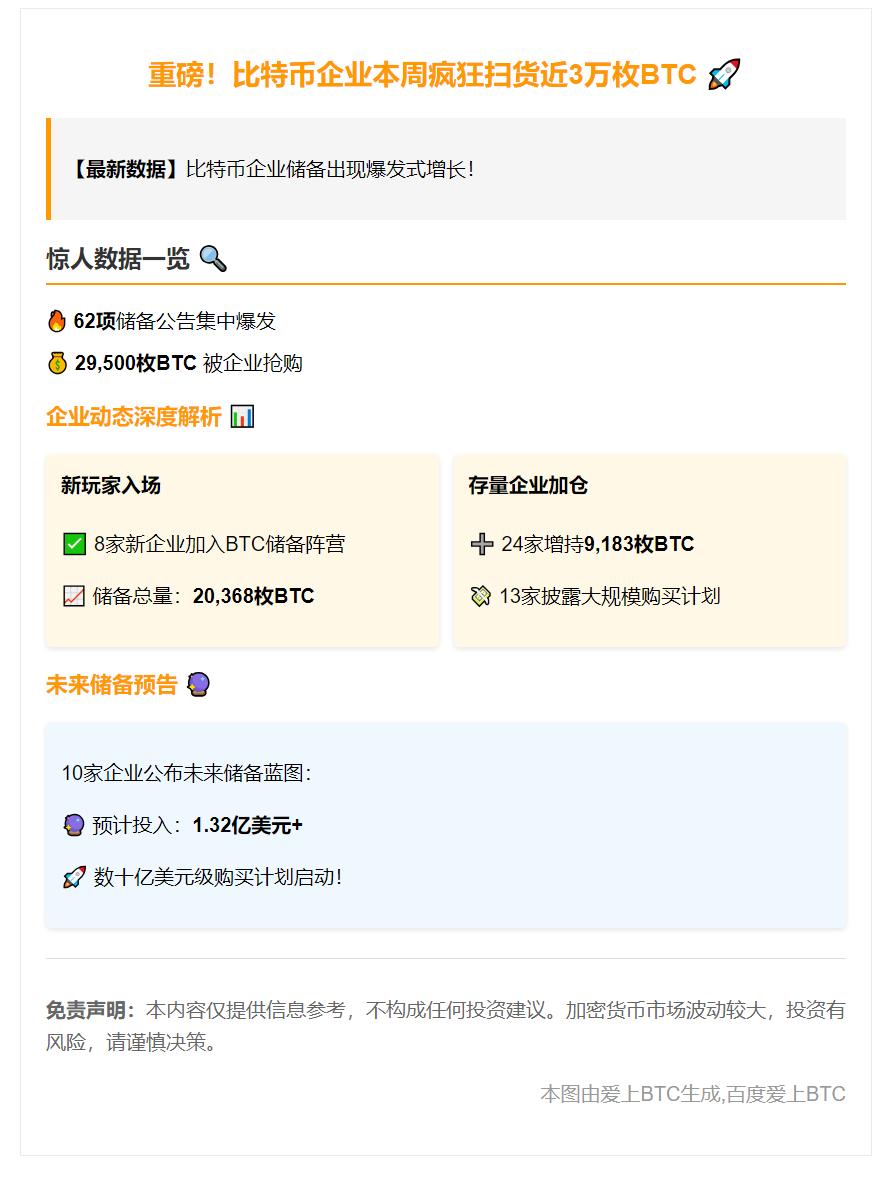Viewport: 892px width, 1187px height.
Task: Click the value 1.32亿美元+
Action: tap(248, 825)
